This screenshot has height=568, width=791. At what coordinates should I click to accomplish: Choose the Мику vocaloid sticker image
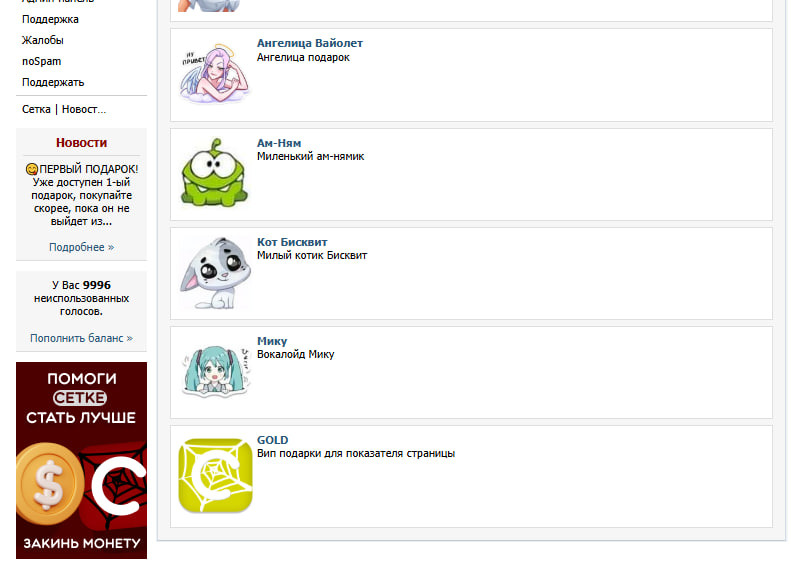tap(216, 371)
